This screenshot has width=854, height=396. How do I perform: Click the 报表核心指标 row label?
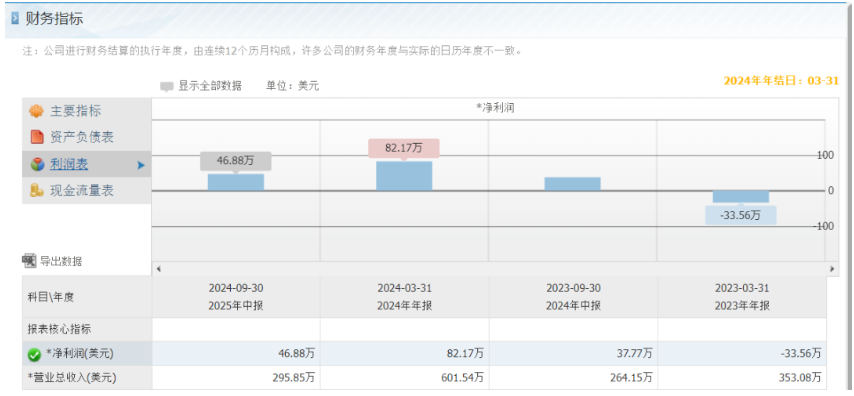pyautogui.click(x=59, y=330)
